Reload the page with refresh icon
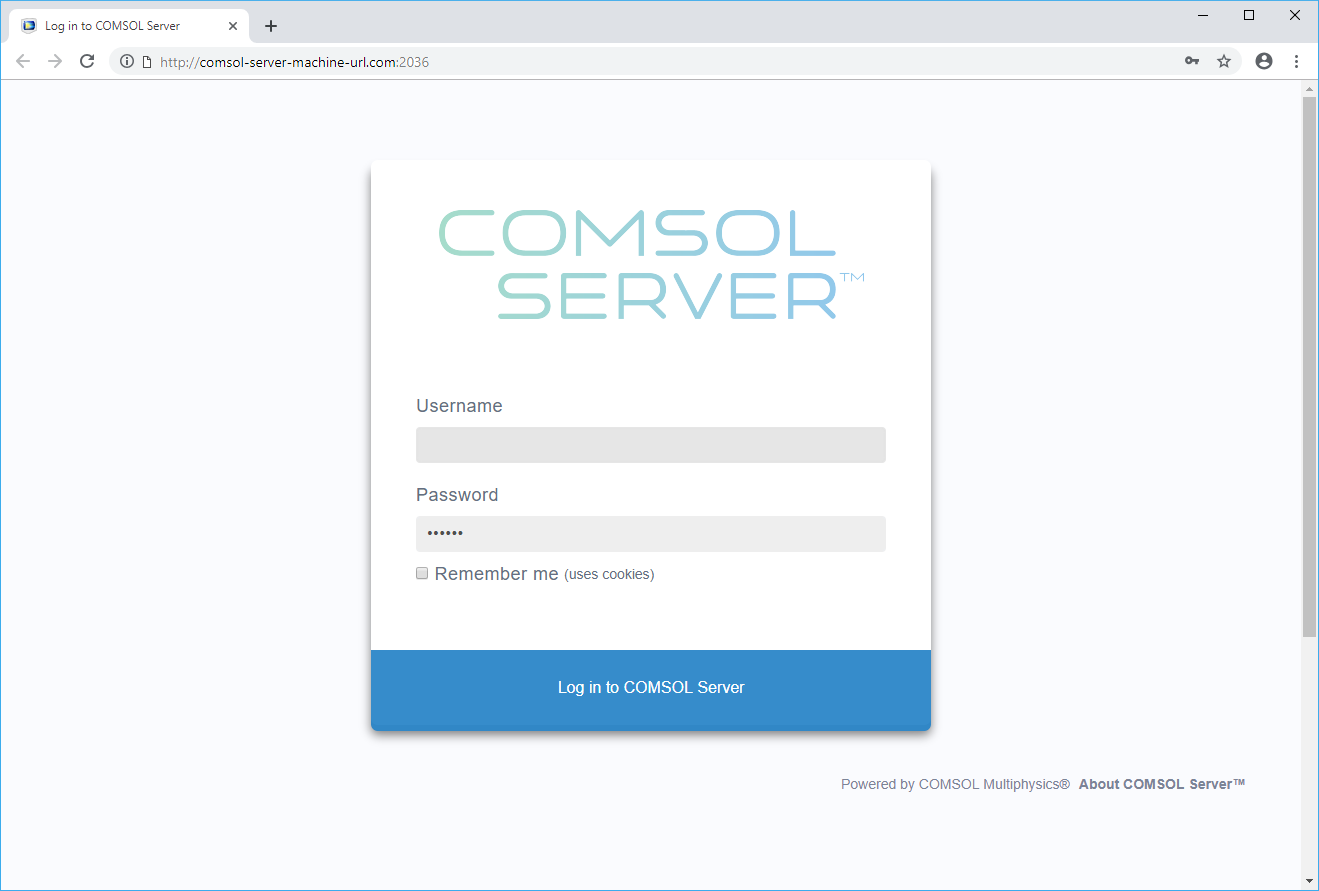The image size is (1319, 891). 87,61
